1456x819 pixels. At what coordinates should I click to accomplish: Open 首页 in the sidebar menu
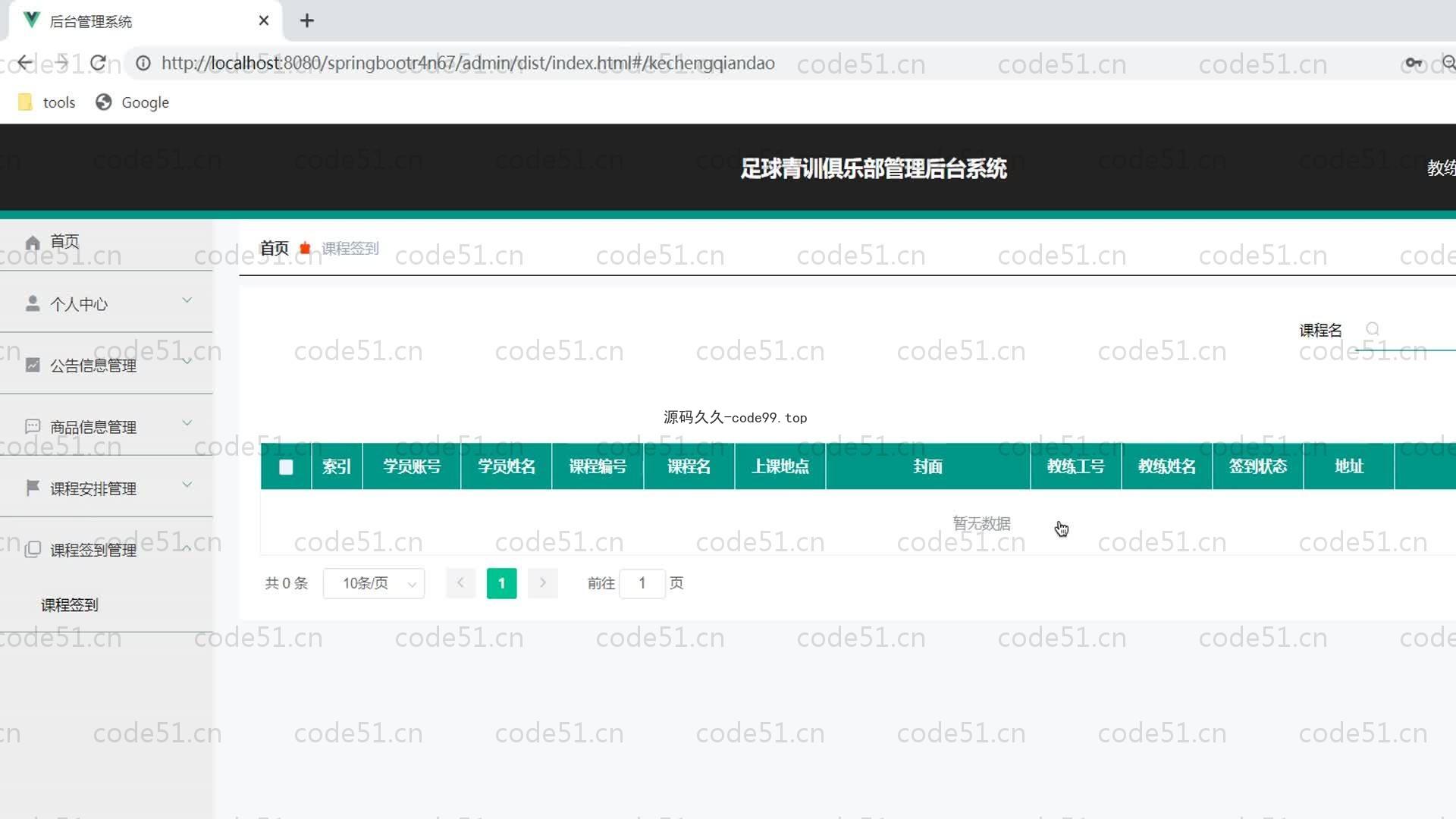(106, 242)
